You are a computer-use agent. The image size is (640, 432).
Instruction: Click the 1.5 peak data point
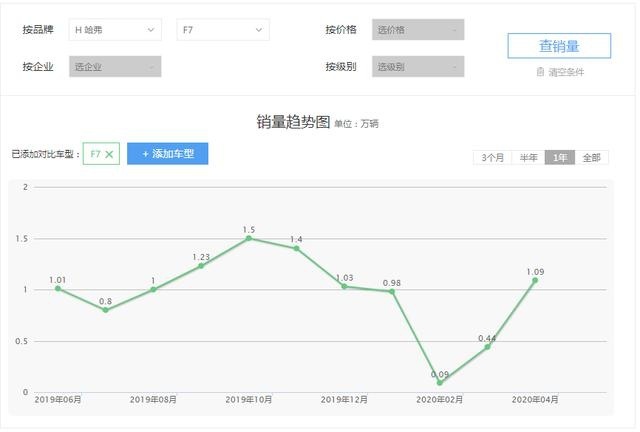pyautogui.click(x=249, y=238)
